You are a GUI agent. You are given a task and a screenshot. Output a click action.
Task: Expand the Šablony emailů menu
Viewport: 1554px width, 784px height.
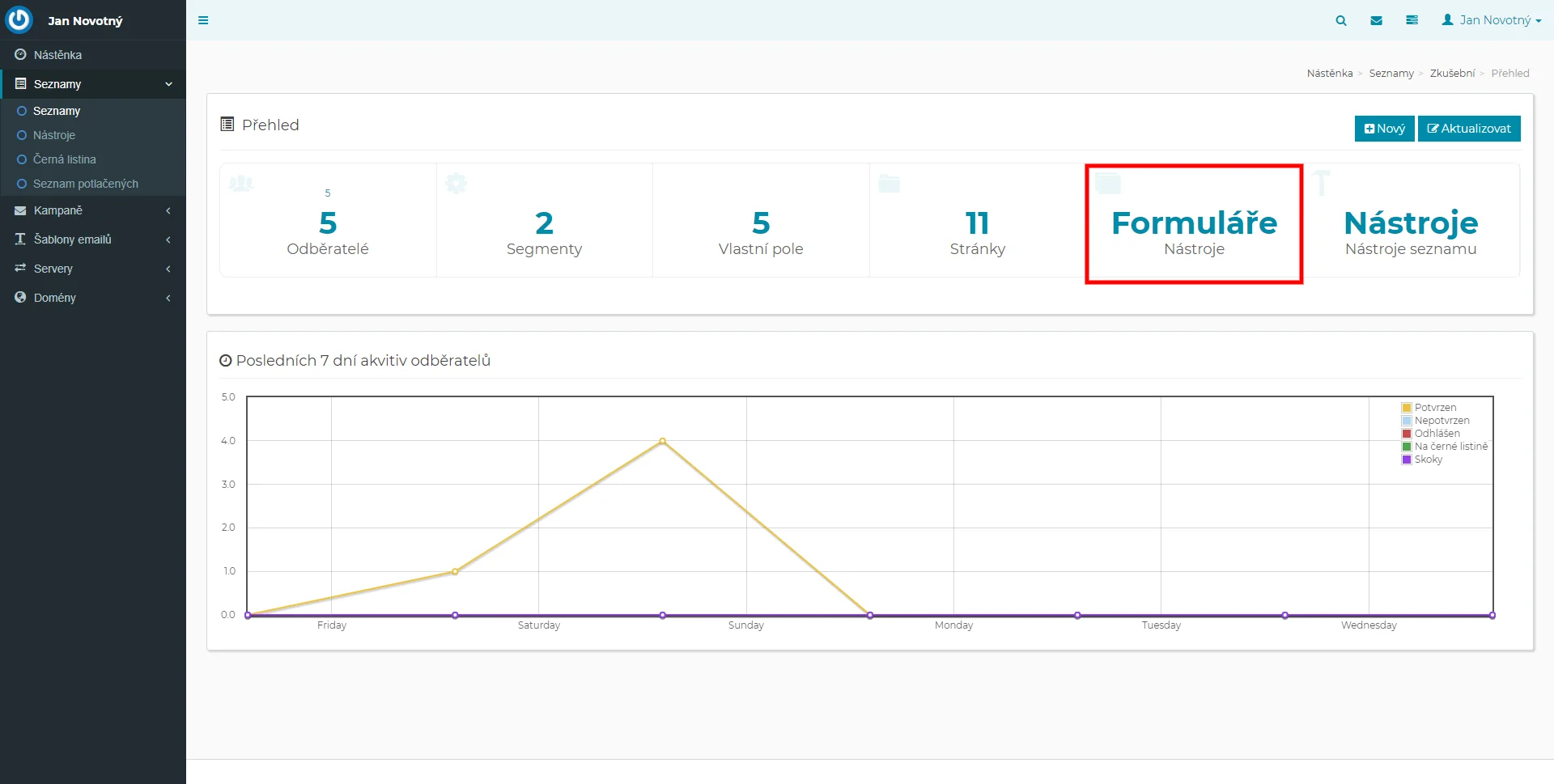pos(73,239)
